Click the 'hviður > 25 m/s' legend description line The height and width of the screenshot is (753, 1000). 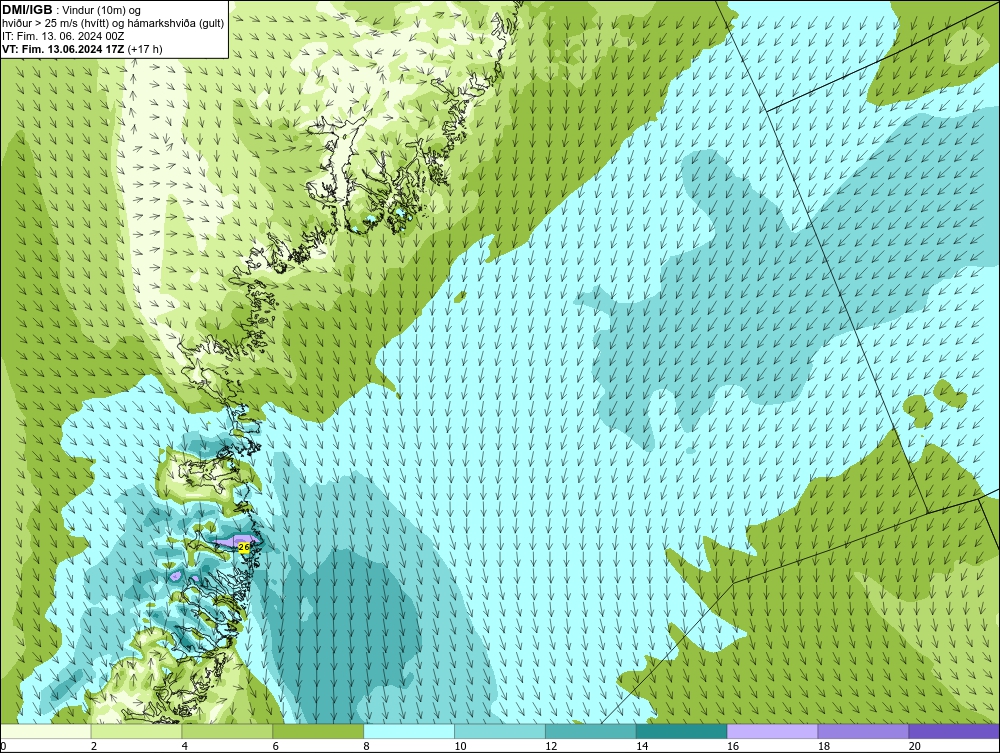[x=113, y=24]
